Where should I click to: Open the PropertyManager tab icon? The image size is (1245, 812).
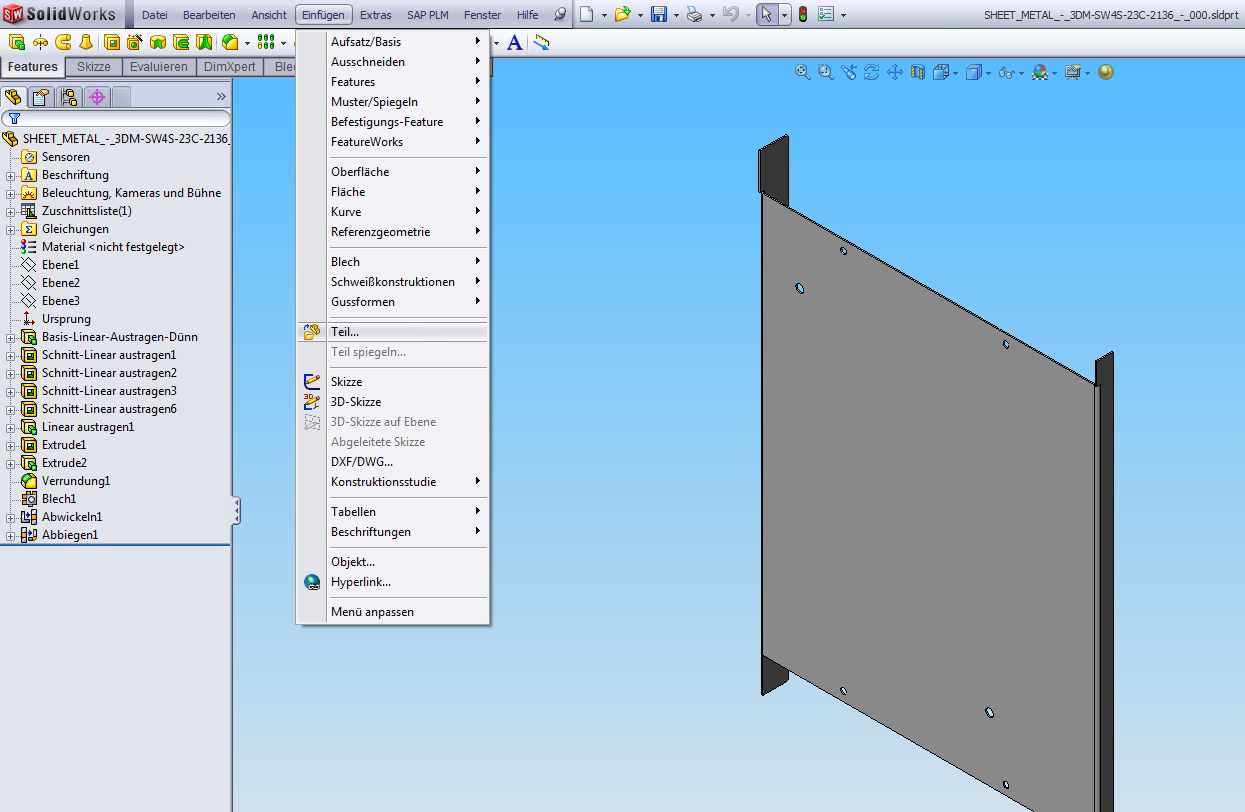point(40,97)
